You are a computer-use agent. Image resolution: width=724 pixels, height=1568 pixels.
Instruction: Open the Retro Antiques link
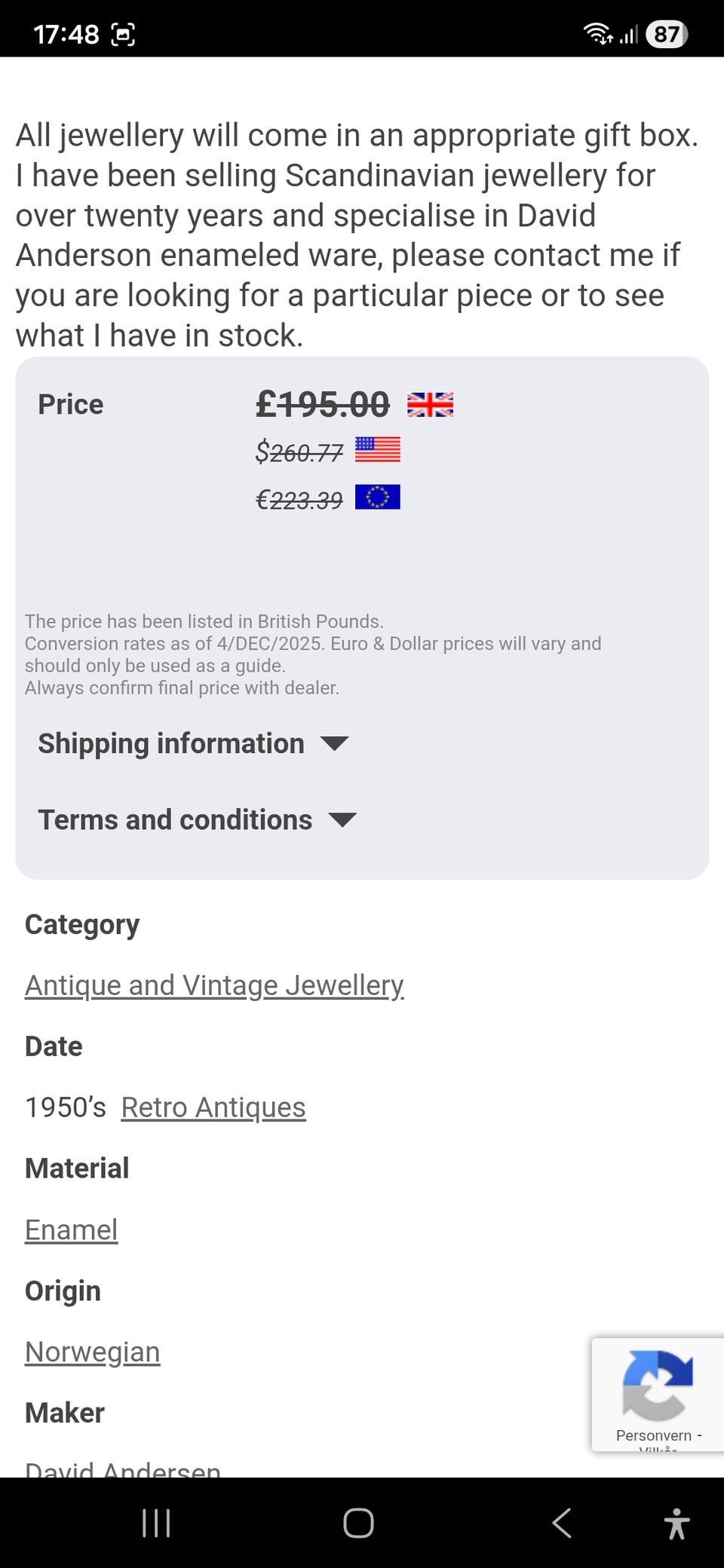click(x=213, y=1107)
